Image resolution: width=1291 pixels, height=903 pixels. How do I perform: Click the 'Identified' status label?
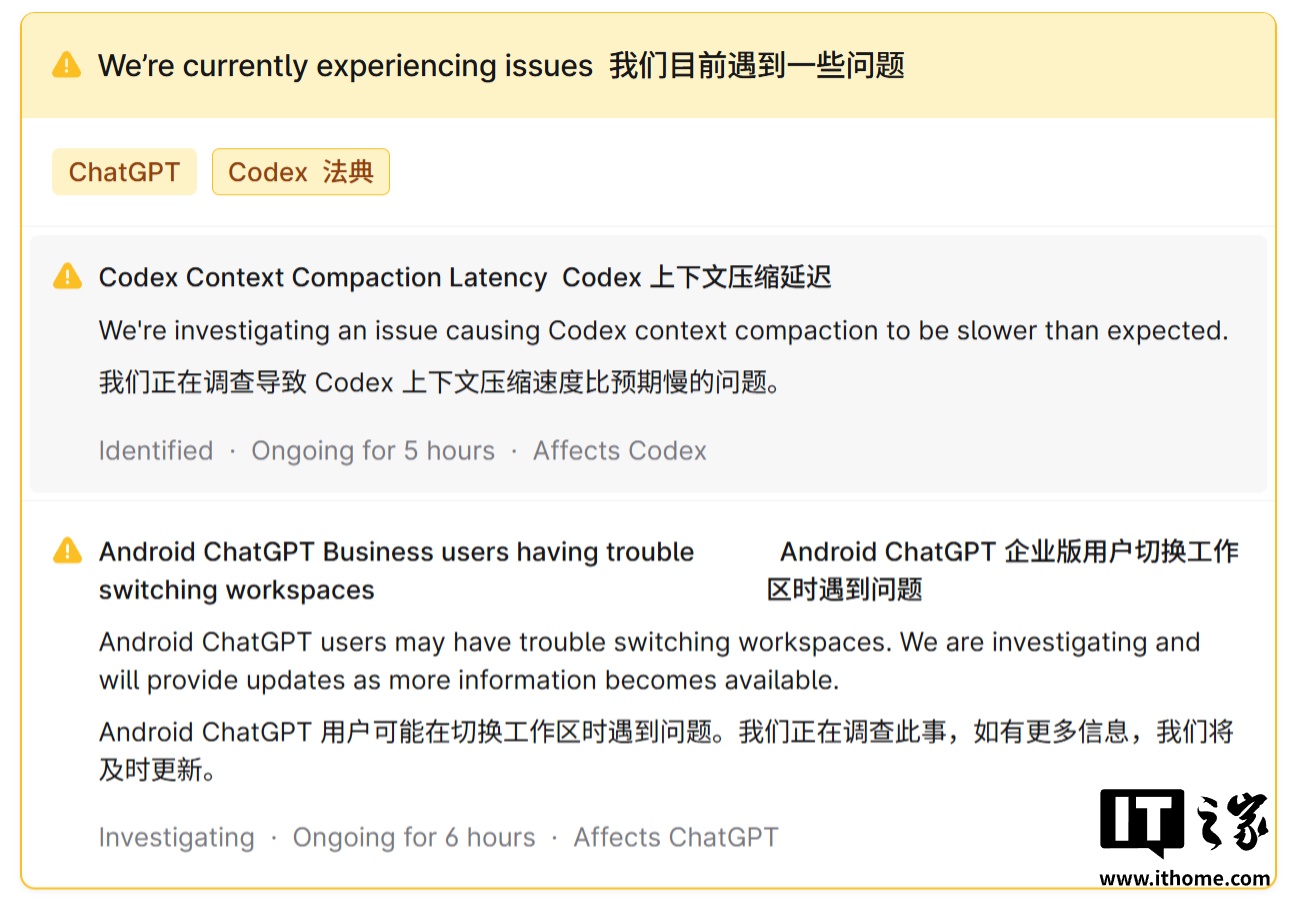[156, 451]
